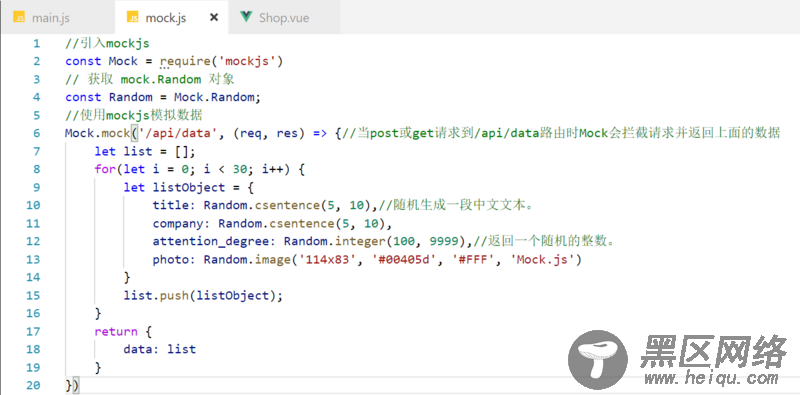Click the JS file icon on mock.js tab
This screenshot has width=800, height=395.
133,18
